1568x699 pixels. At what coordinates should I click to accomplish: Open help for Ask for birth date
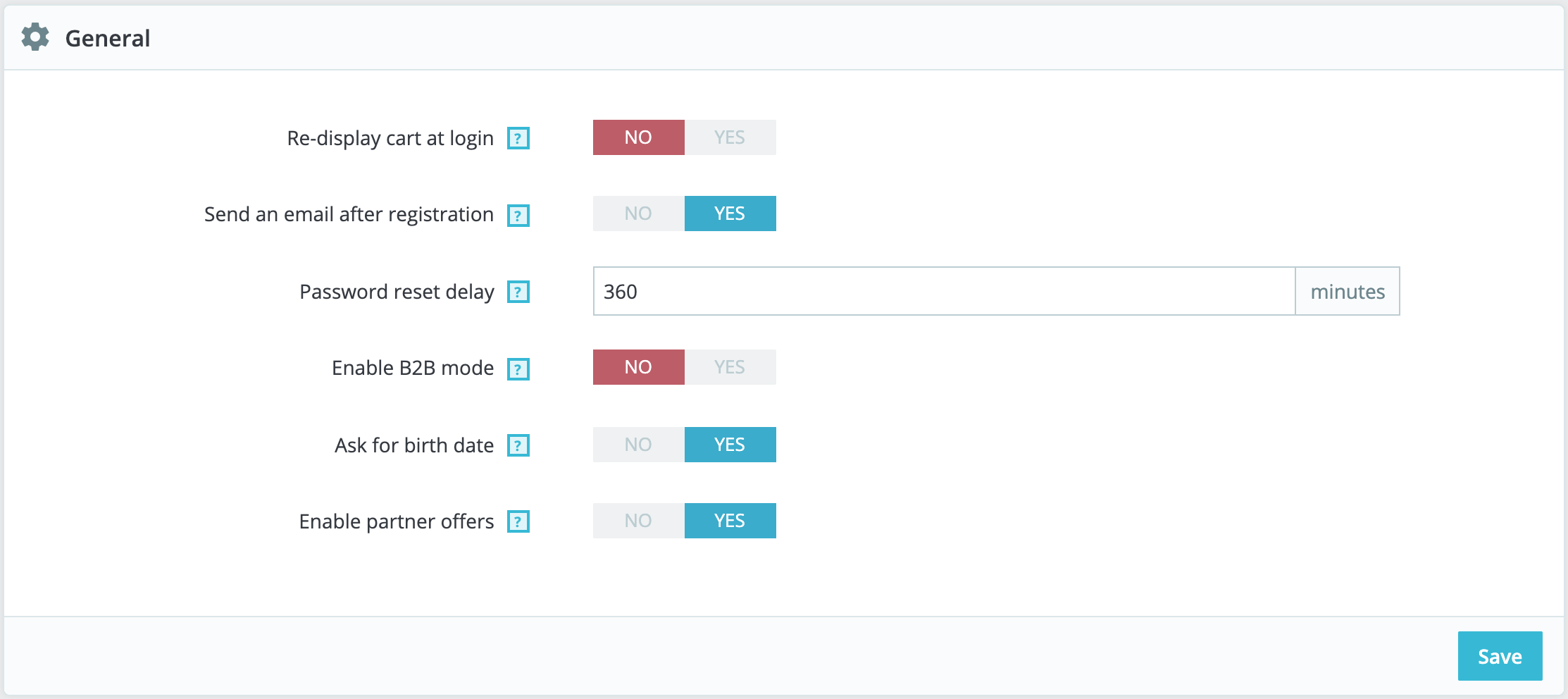click(x=519, y=446)
